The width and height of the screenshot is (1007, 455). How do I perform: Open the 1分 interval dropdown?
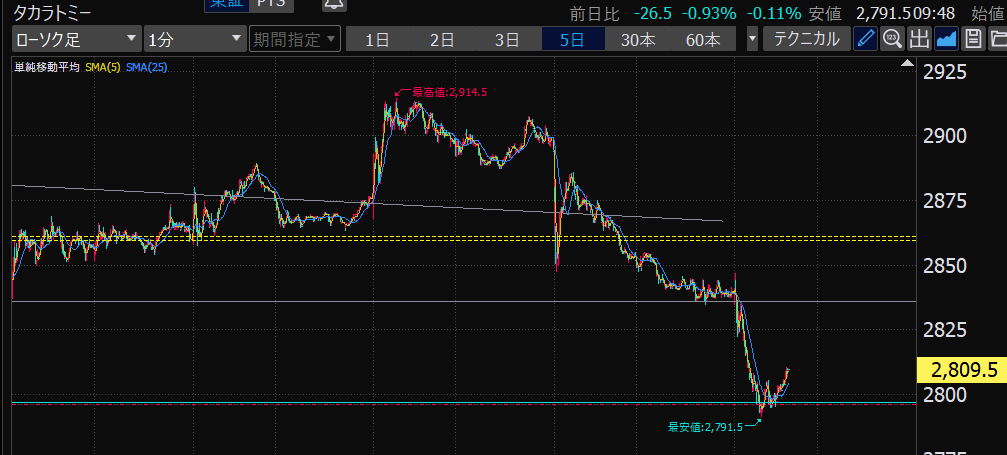[194, 40]
